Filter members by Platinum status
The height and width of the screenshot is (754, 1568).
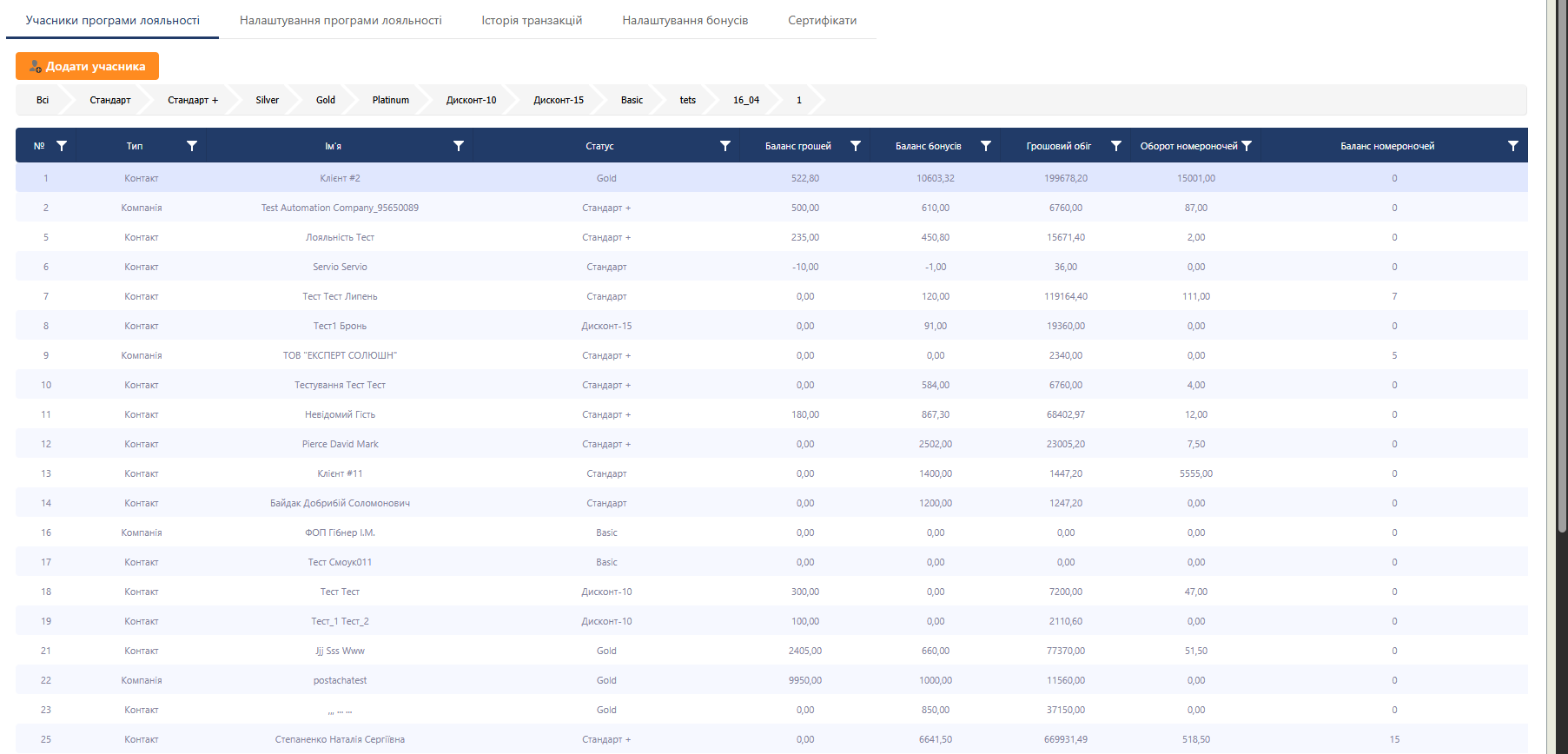coord(390,100)
